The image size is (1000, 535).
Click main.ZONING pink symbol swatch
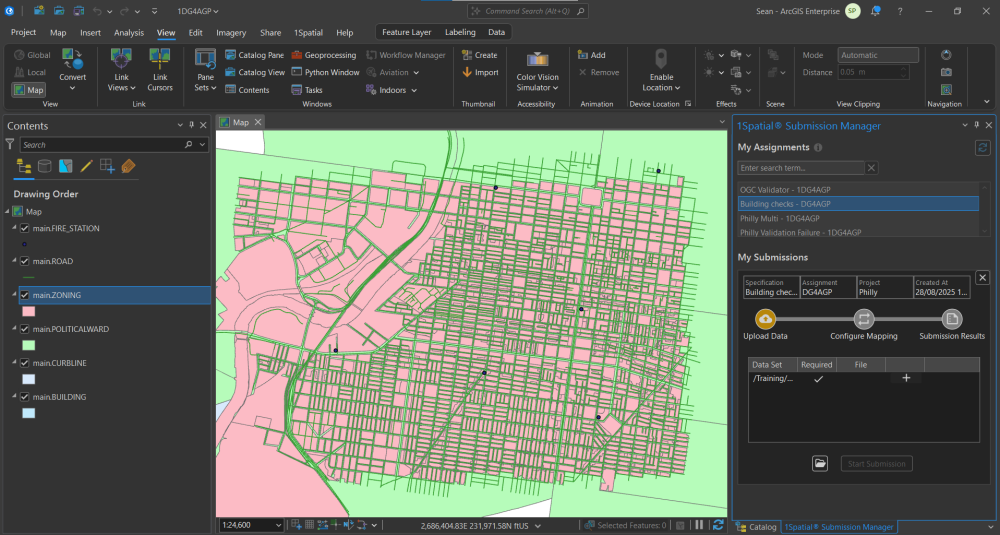[x=29, y=312]
